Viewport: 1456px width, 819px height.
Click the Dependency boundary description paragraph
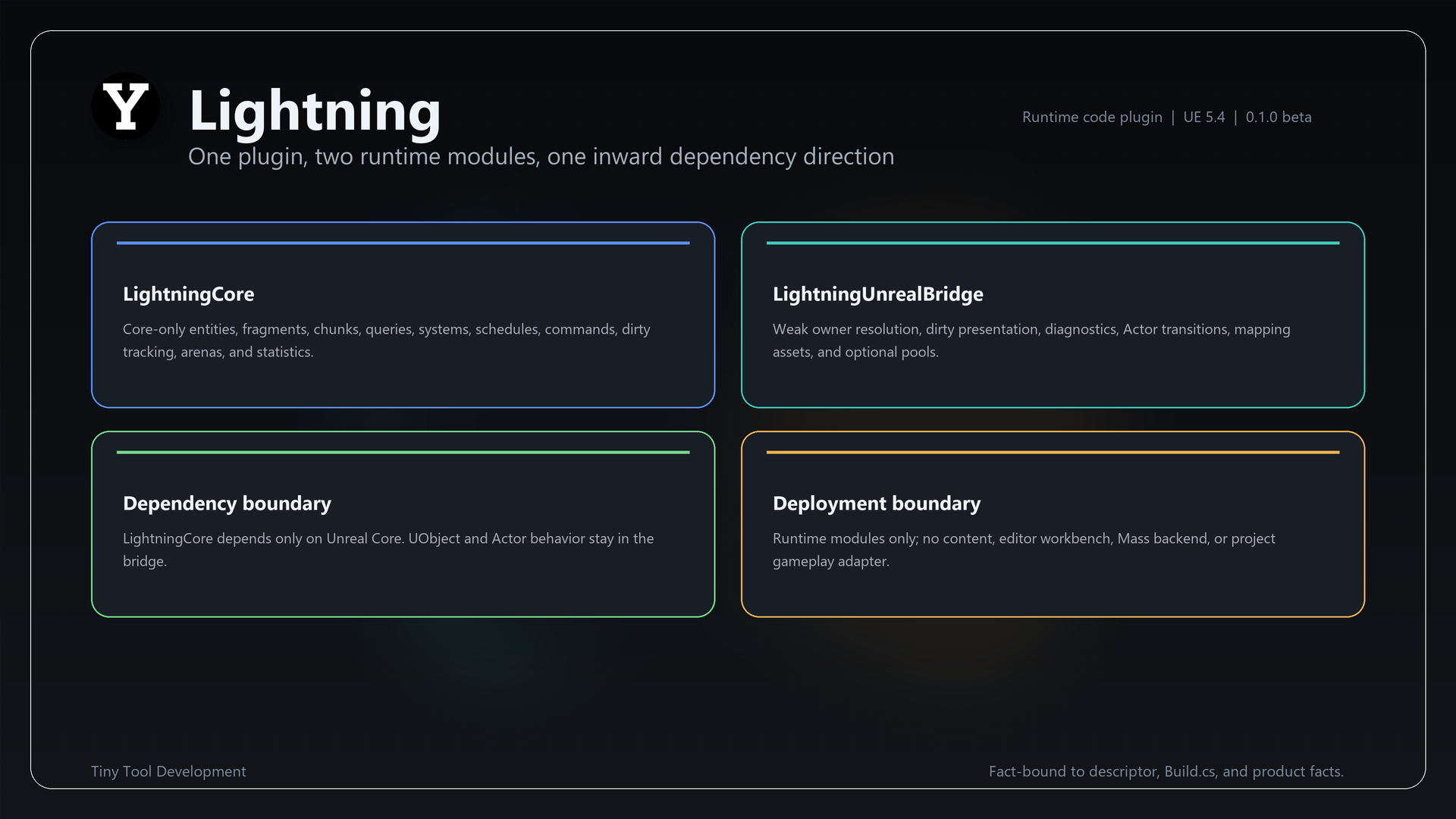tap(388, 550)
